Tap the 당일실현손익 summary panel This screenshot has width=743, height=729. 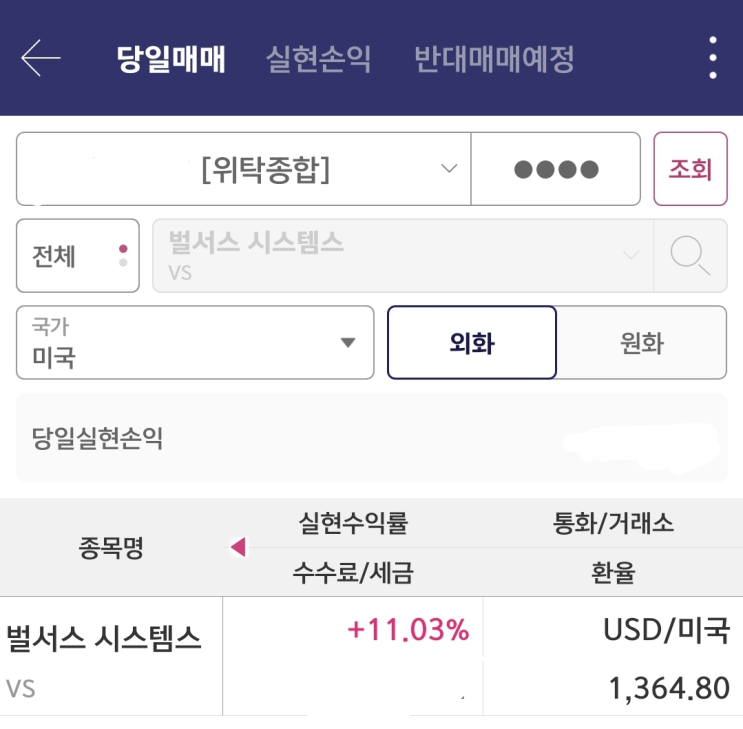point(371,438)
